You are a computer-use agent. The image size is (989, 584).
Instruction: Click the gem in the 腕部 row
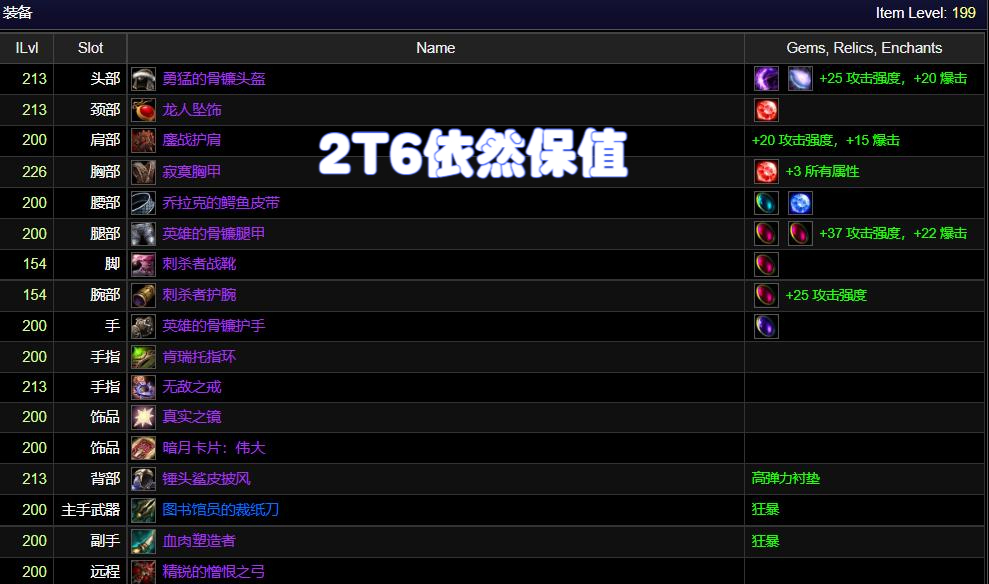click(766, 295)
